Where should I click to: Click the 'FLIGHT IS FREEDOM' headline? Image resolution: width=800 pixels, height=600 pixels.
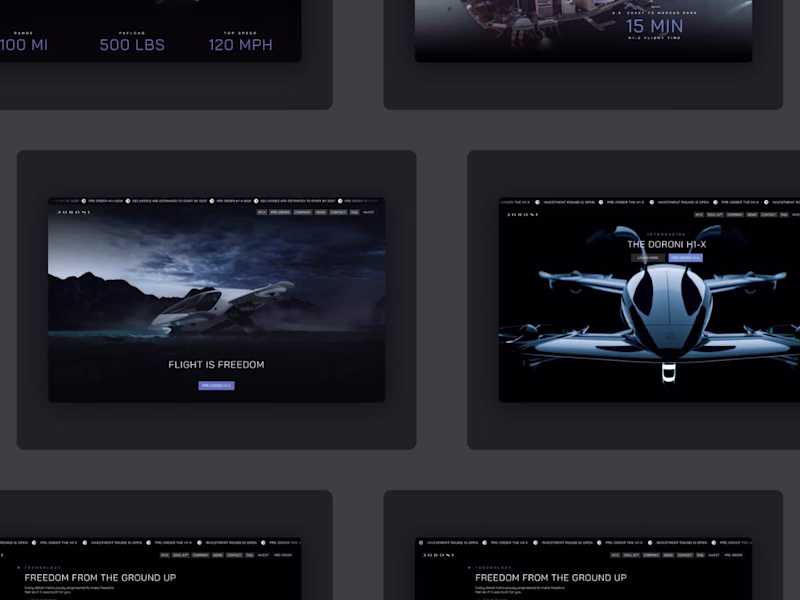coord(216,365)
